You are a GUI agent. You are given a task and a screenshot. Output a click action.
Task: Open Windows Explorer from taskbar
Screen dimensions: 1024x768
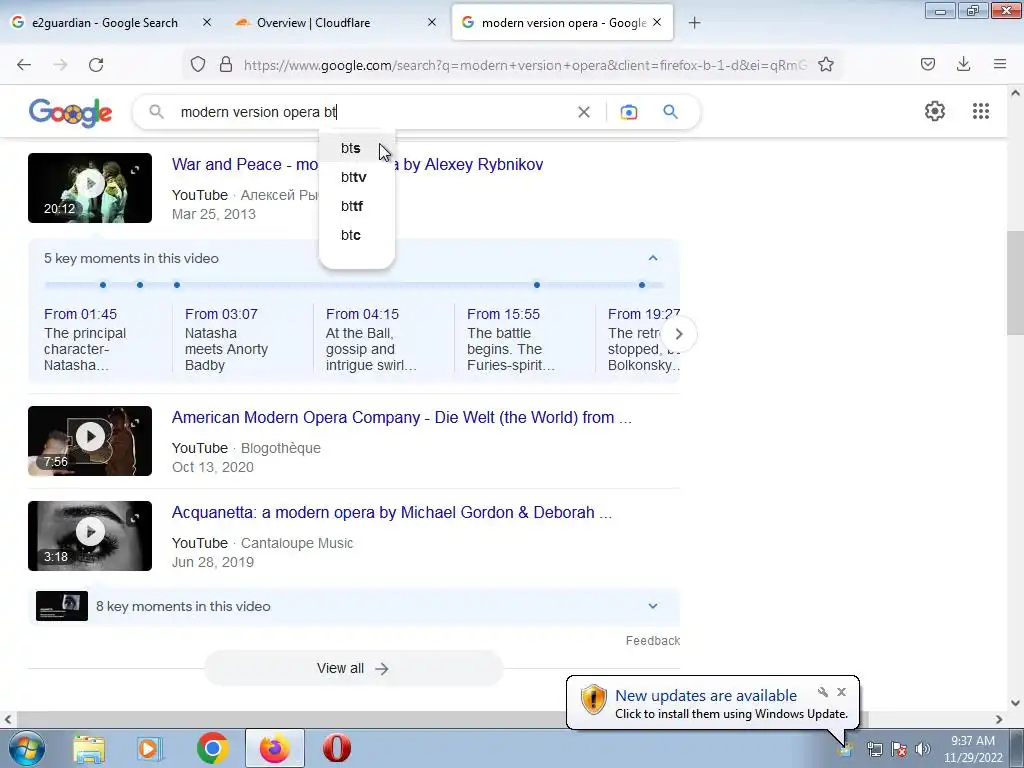tap(89, 748)
